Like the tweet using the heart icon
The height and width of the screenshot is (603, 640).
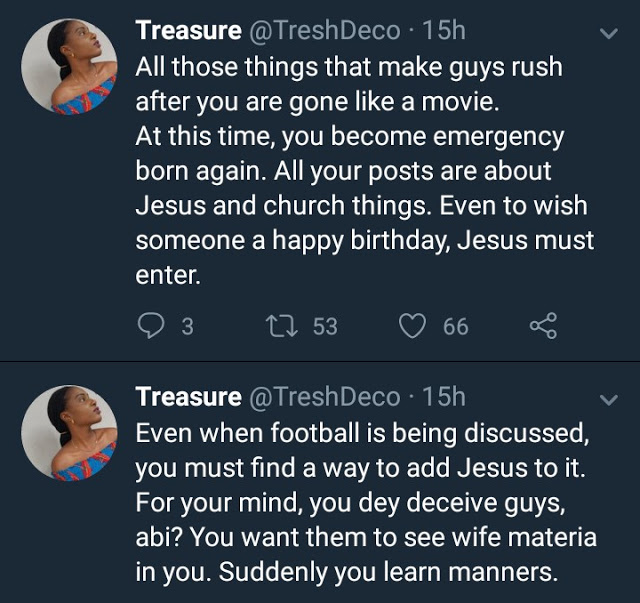point(413,326)
